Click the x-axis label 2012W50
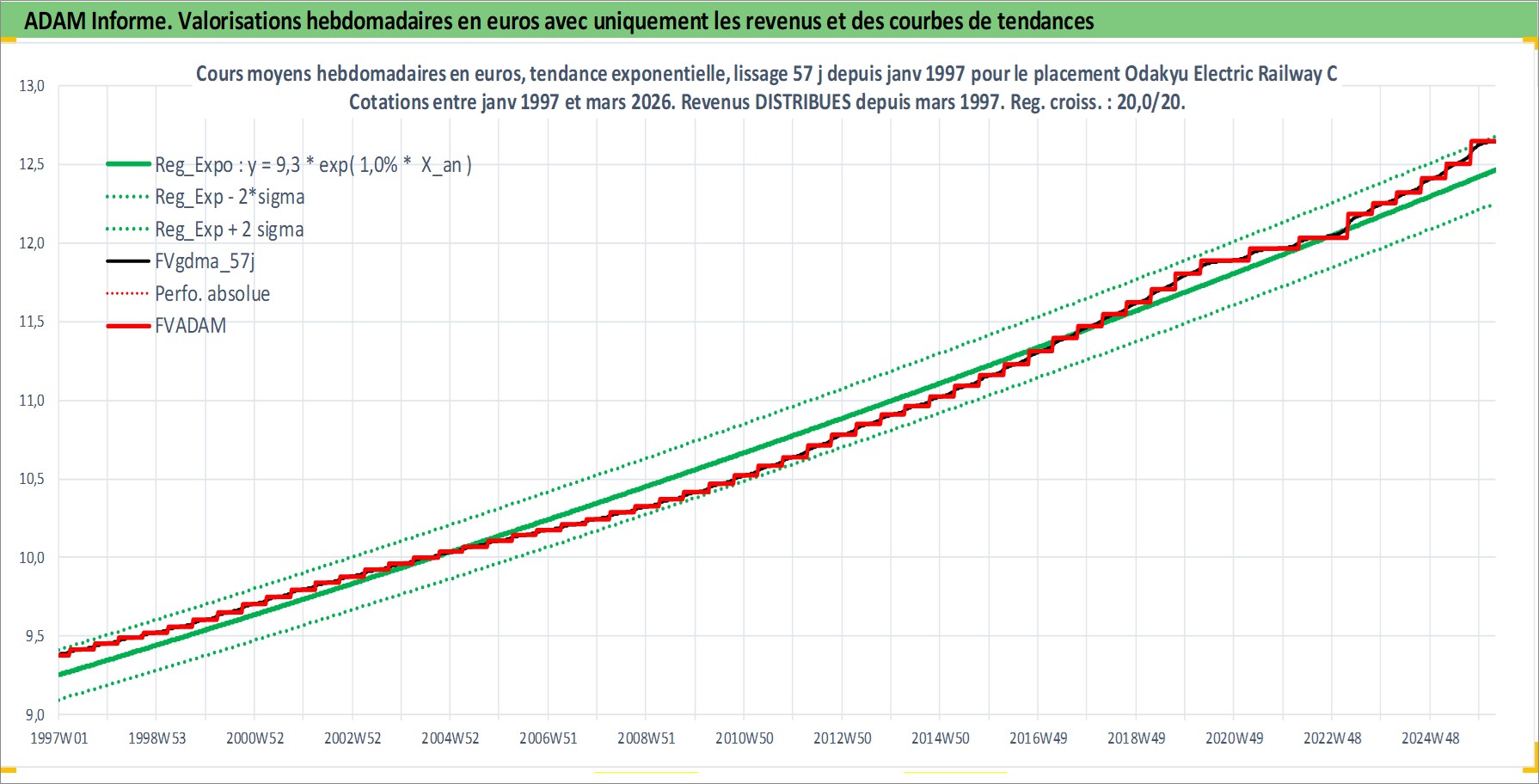 [843, 738]
